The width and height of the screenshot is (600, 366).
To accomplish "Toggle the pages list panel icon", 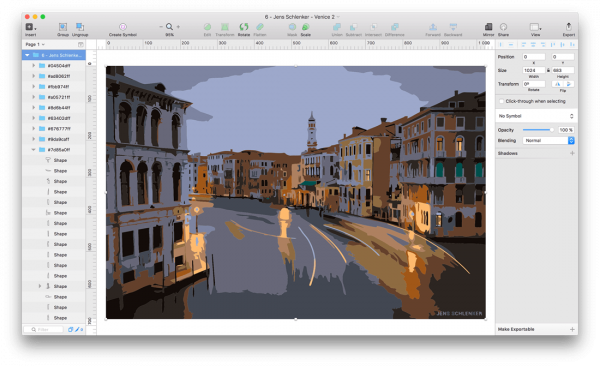I will (81, 45).
